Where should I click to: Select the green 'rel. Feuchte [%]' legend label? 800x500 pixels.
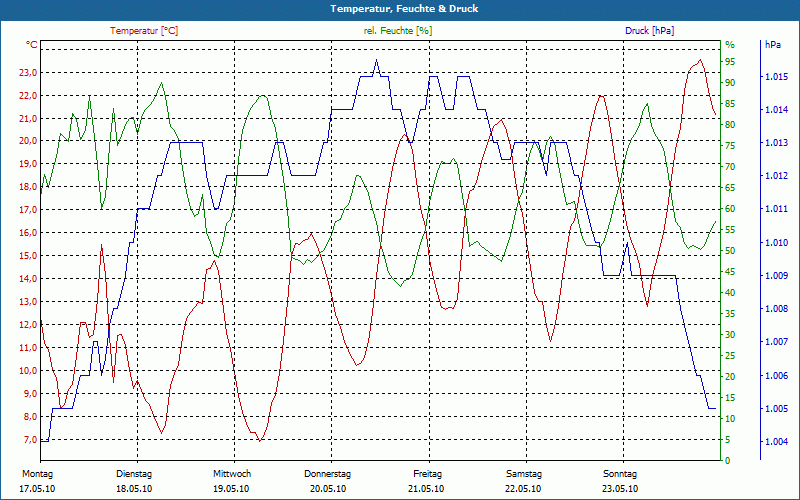coord(397,31)
